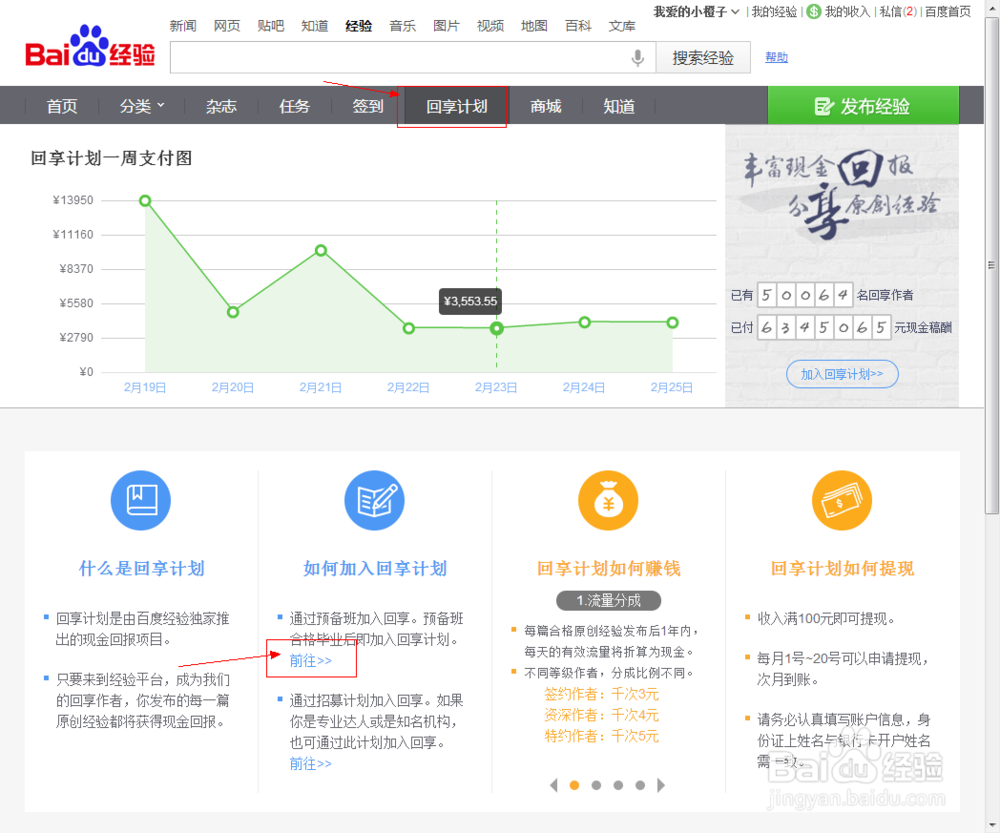Open the 杂志 nav tab
Viewport: 1000px width, 833px height.
tap(221, 106)
